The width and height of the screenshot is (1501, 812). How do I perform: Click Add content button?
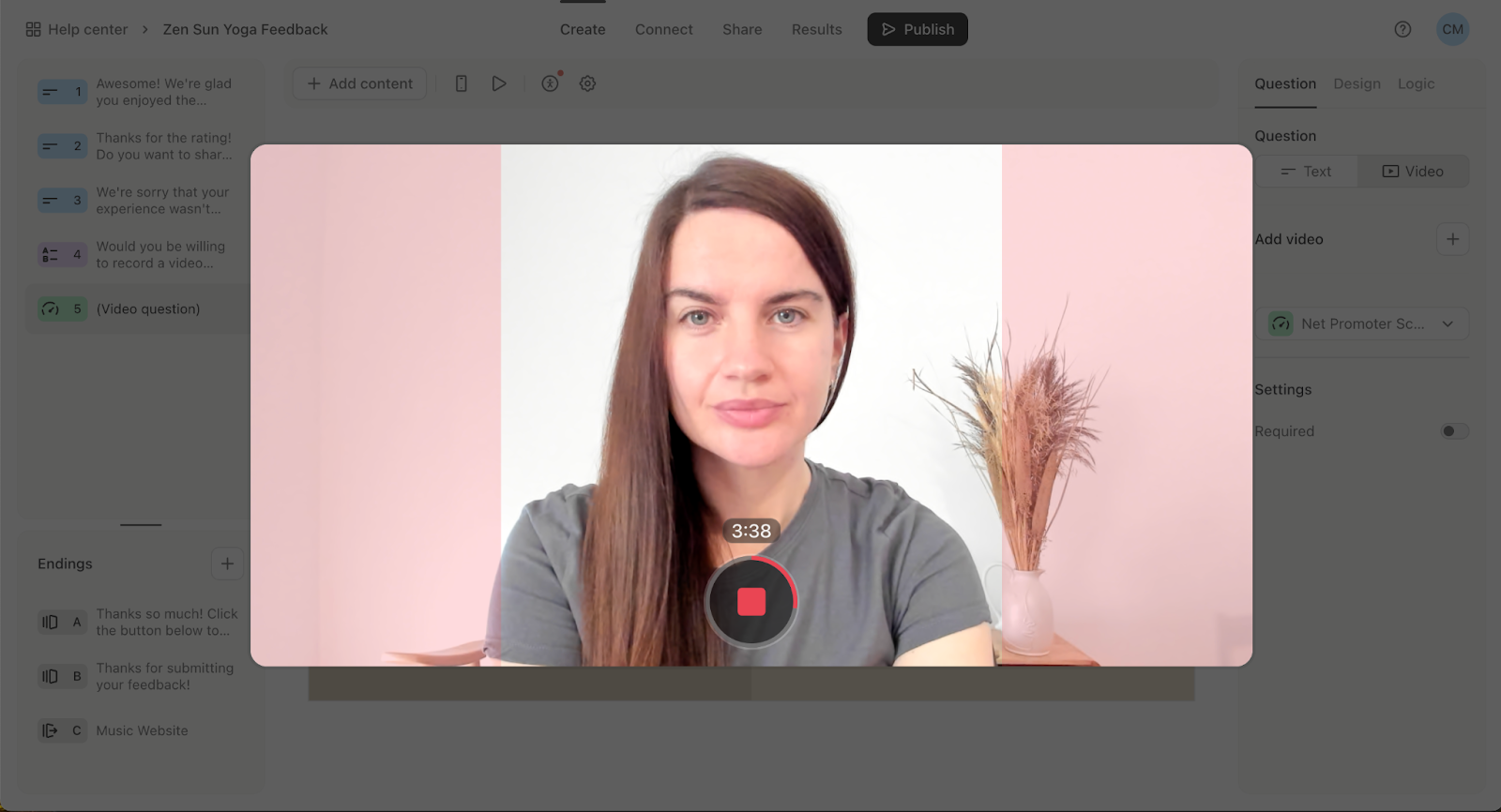360,83
